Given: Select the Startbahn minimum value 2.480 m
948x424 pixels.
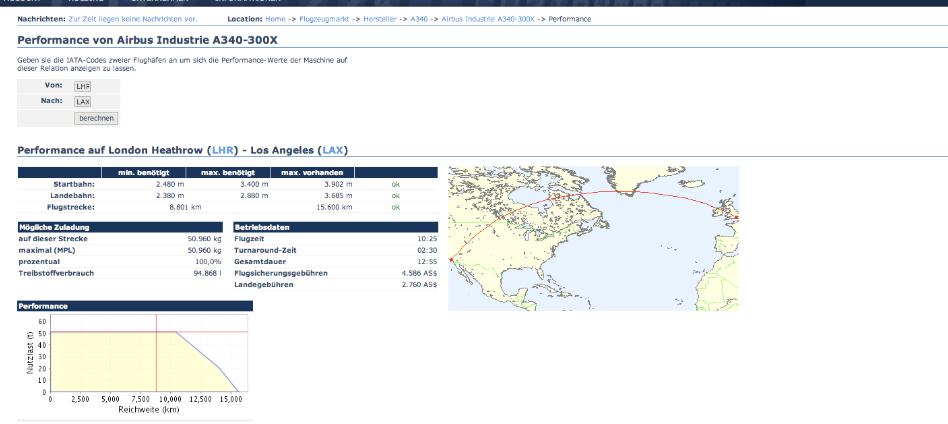Looking at the screenshot, I should pos(170,184).
